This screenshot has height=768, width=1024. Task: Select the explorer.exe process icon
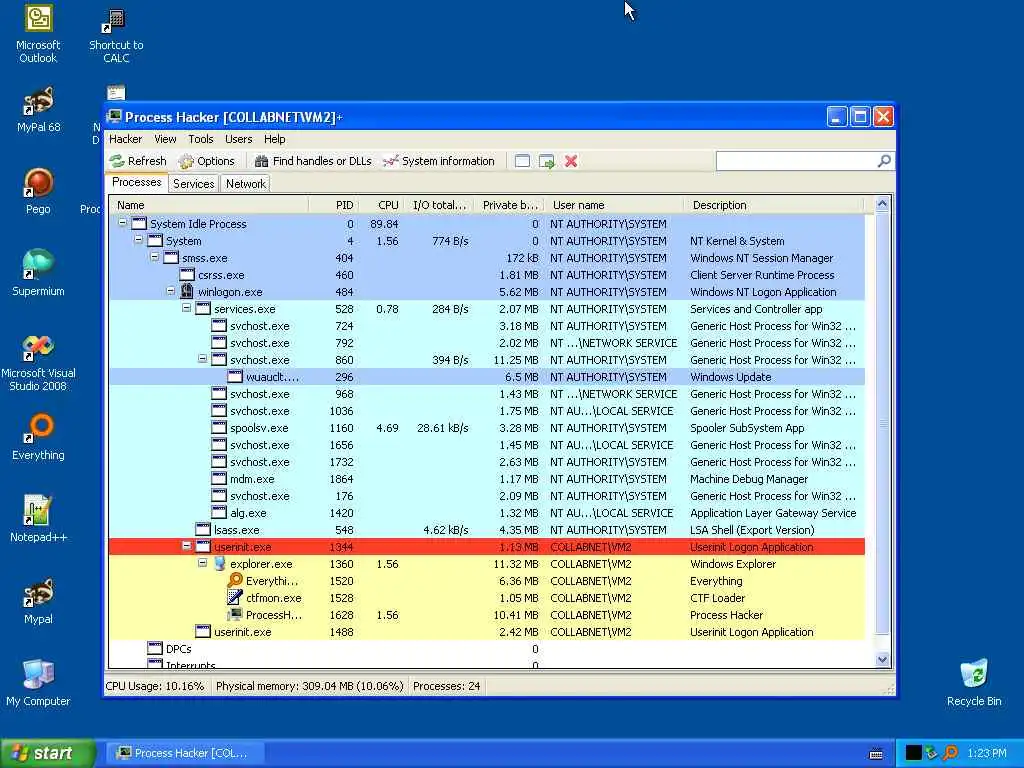tap(219, 564)
